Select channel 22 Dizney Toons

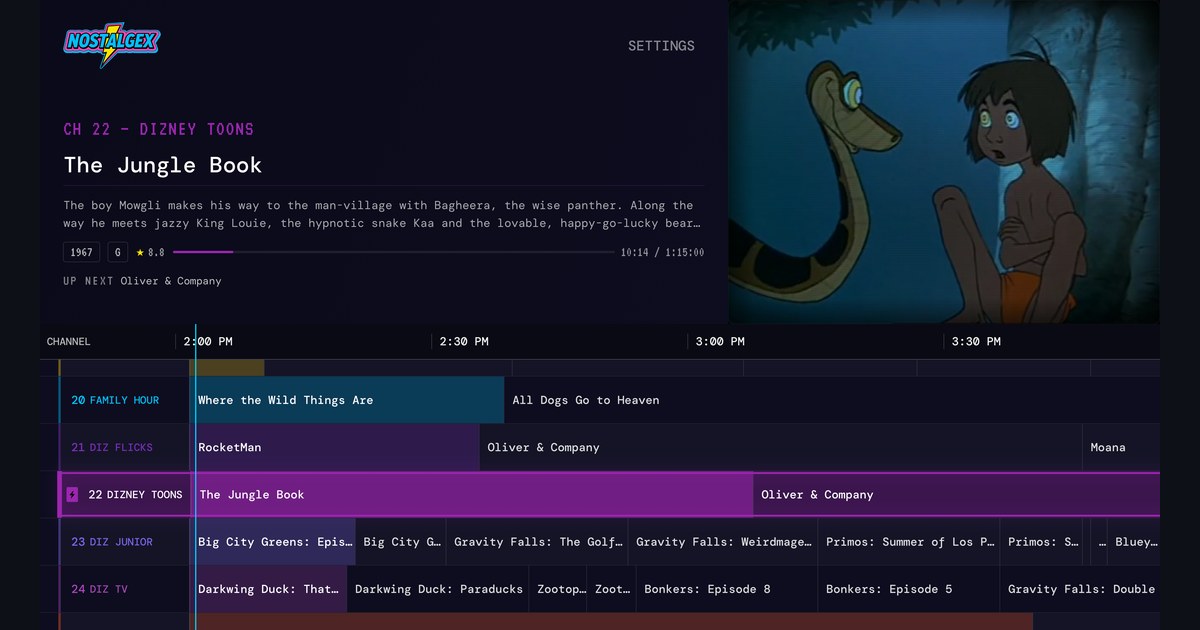[x=124, y=494]
